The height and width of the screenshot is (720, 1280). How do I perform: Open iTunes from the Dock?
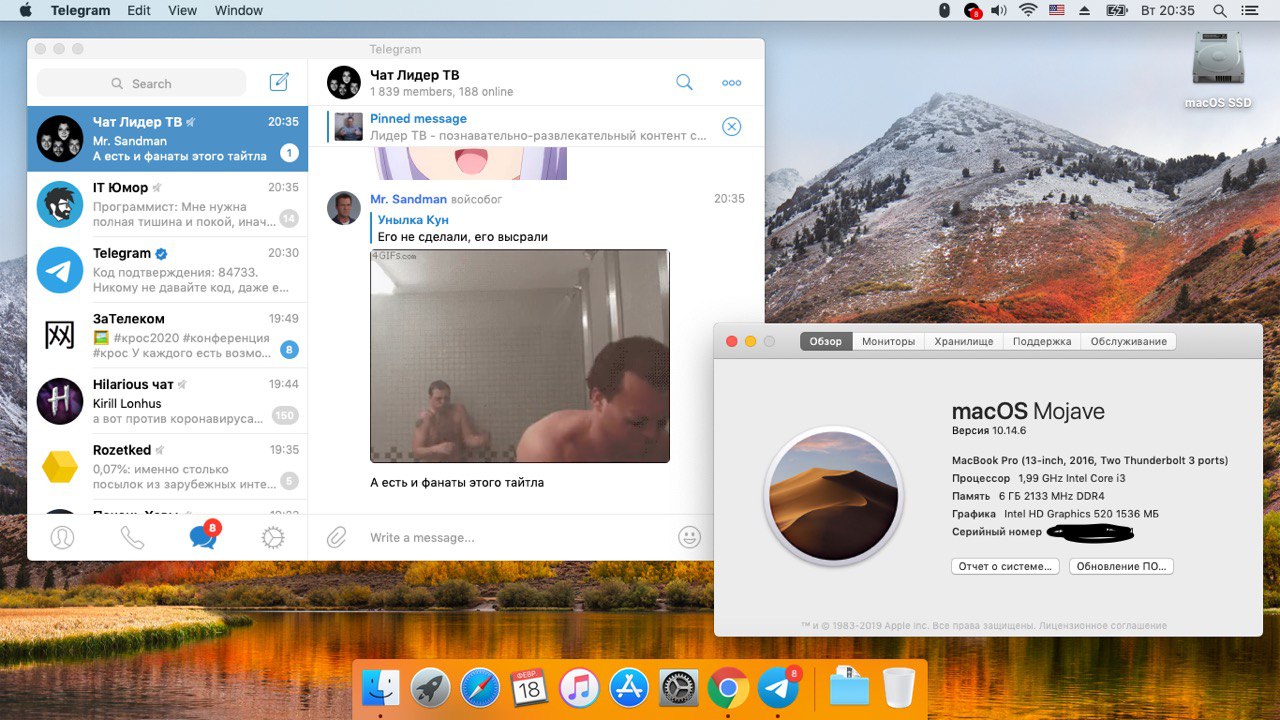[579, 688]
